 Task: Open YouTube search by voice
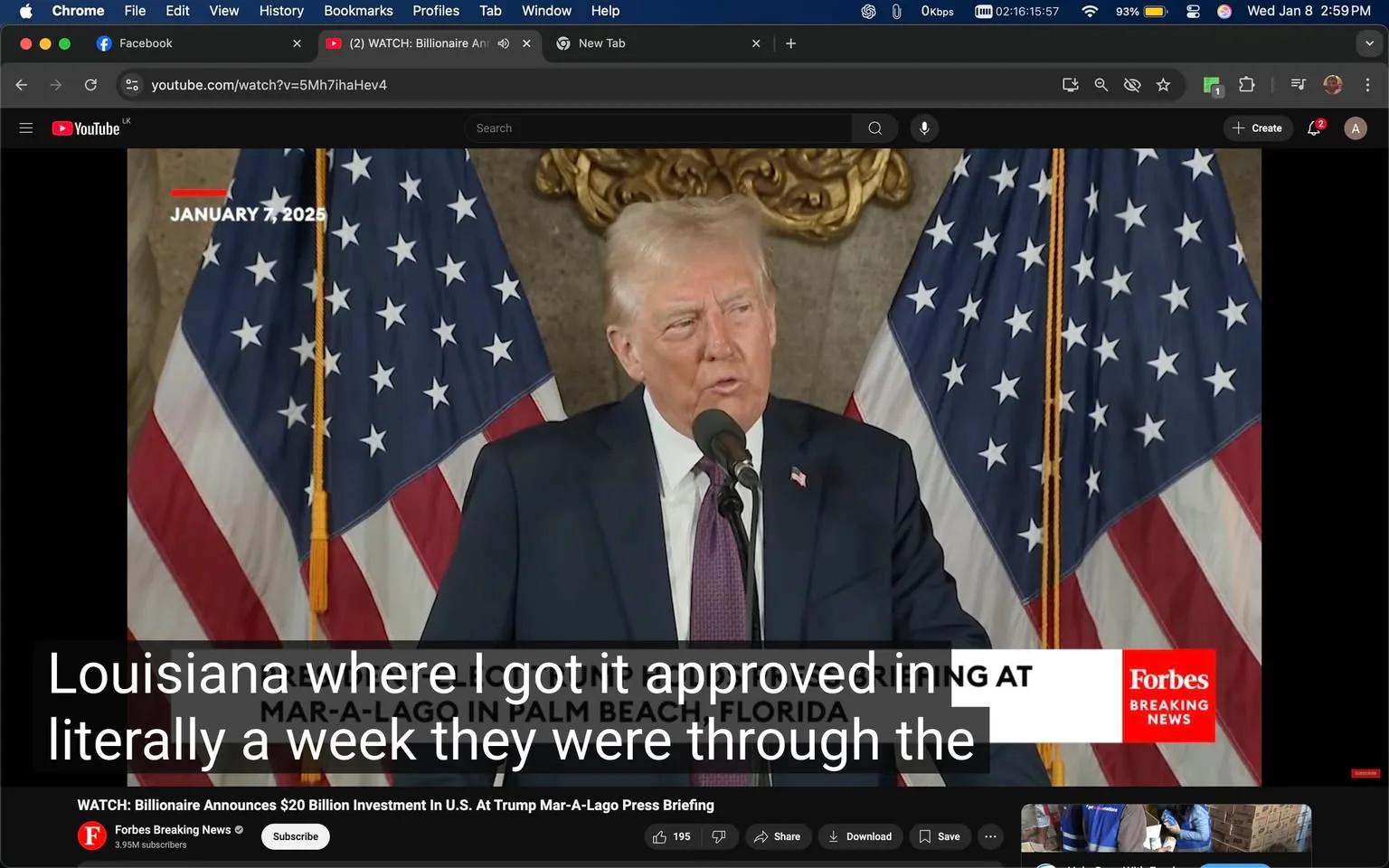coord(923,127)
